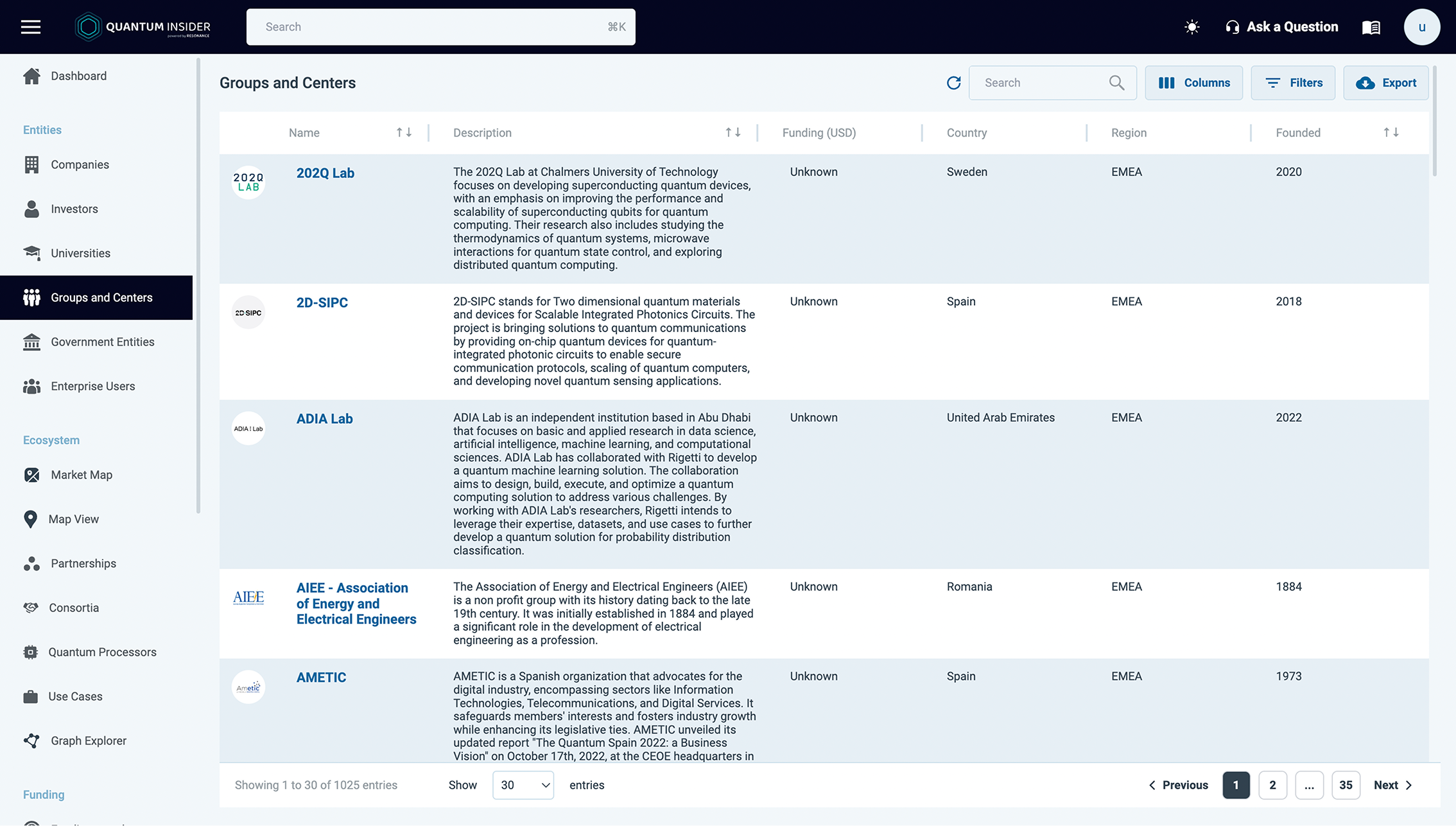Click the Graph Explorer icon
The height and width of the screenshot is (826, 1456).
point(31,741)
